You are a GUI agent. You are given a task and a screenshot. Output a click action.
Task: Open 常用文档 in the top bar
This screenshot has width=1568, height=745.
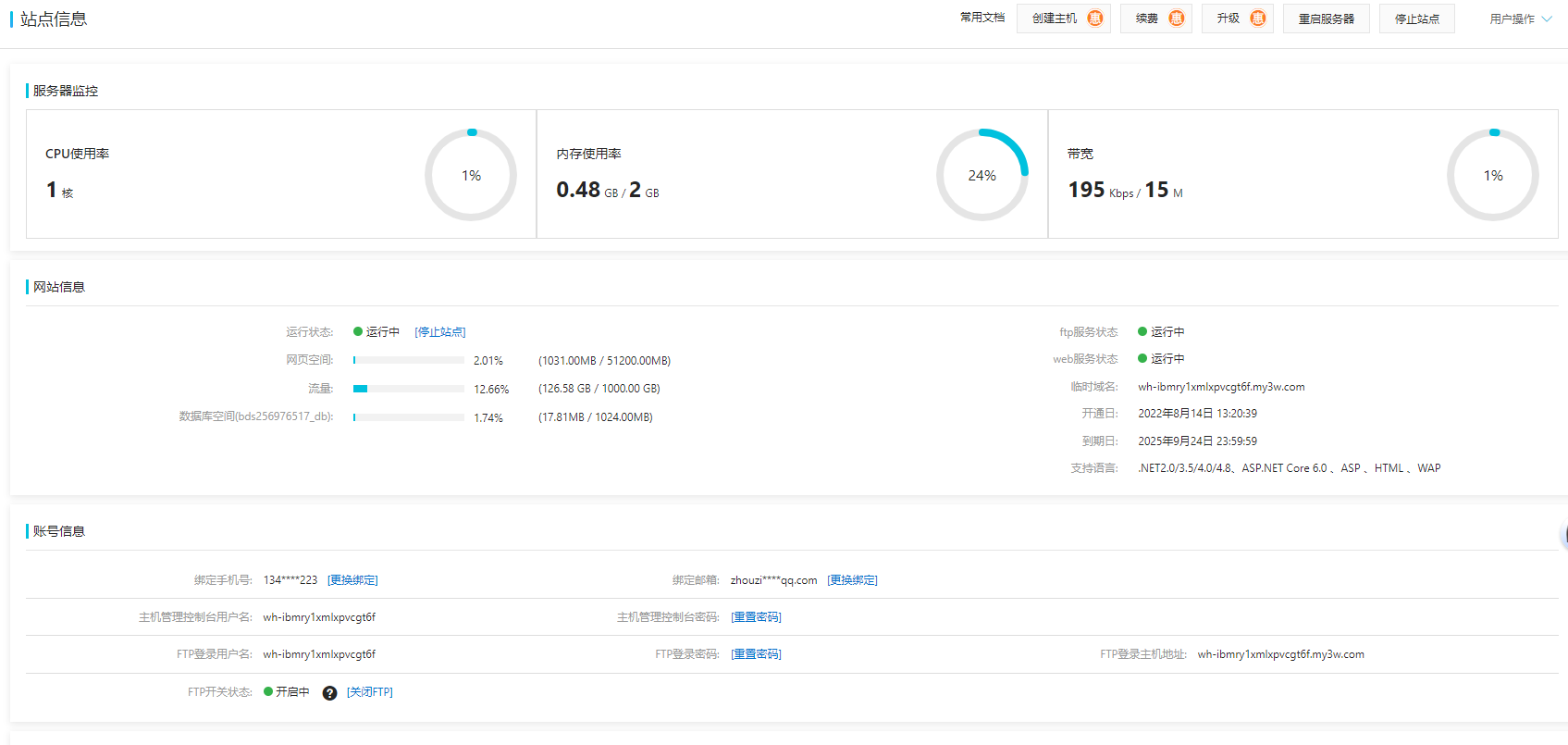(x=982, y=18)
